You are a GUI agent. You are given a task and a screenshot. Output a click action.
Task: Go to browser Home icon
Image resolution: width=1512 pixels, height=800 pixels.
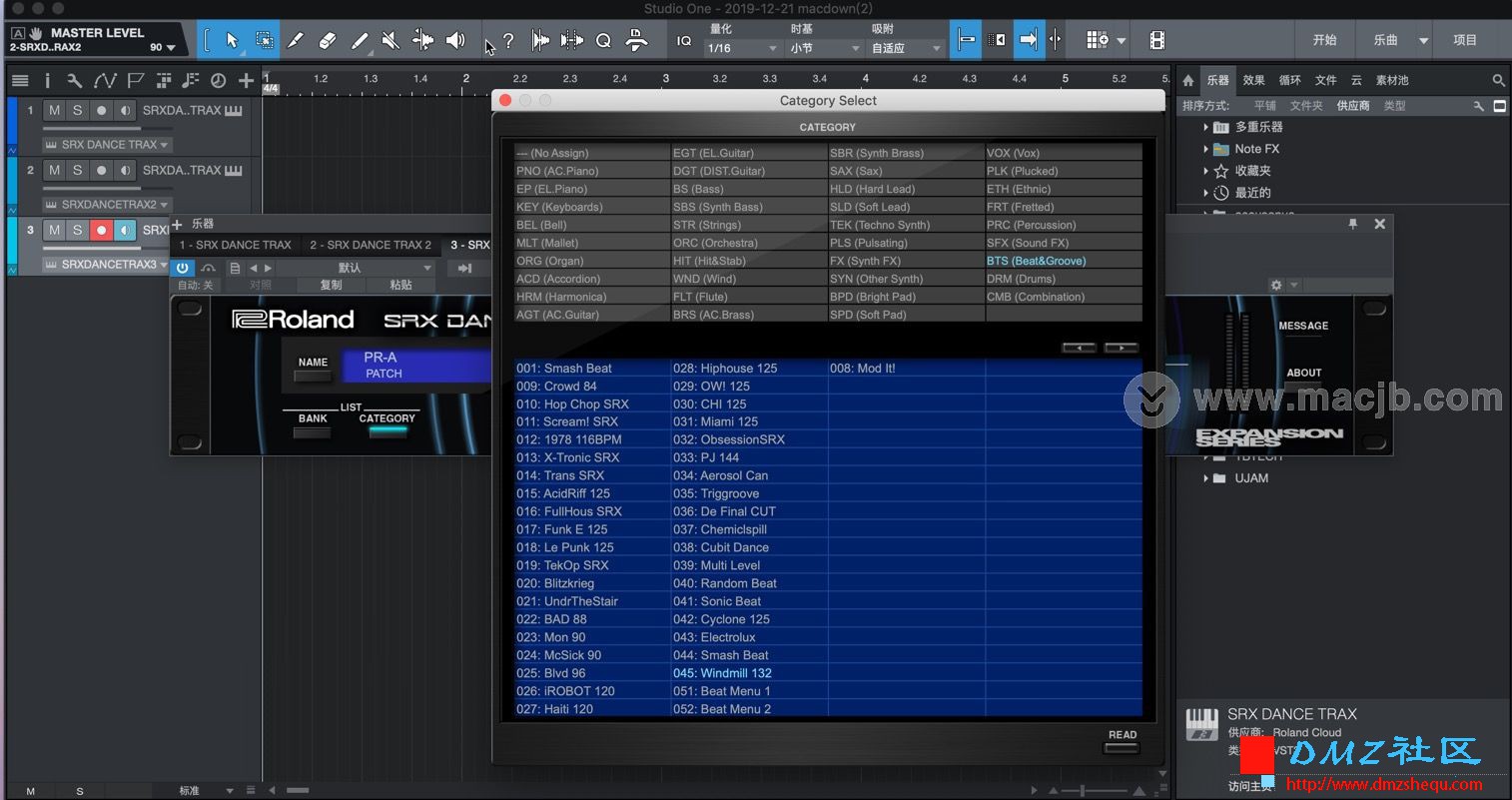1188,81
